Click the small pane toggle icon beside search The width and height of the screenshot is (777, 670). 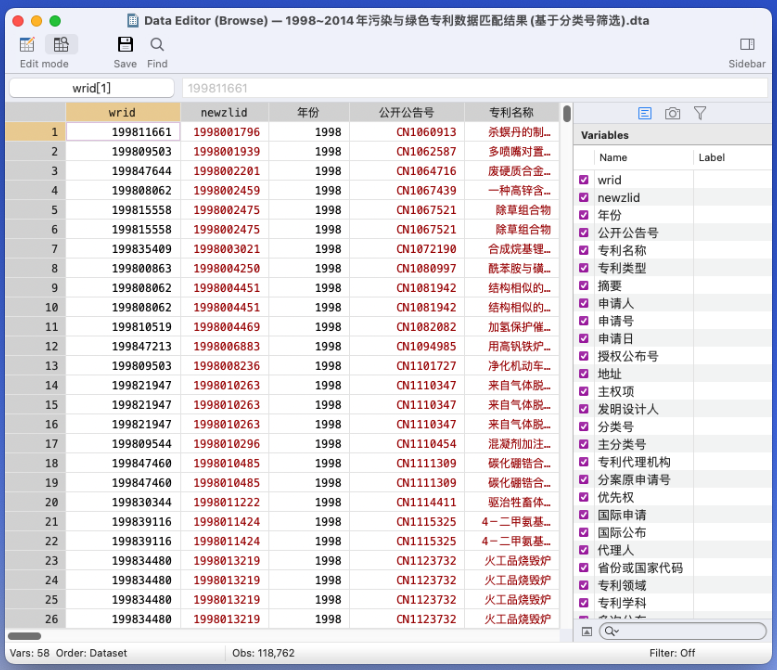587,631
